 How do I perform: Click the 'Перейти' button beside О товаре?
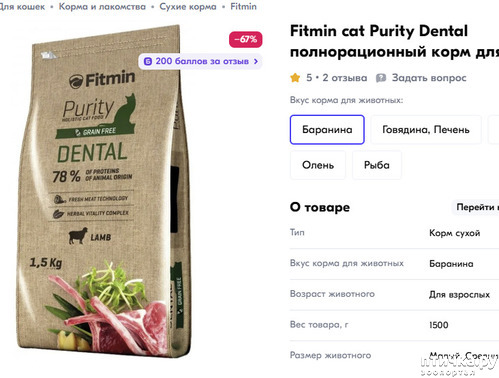475,207
